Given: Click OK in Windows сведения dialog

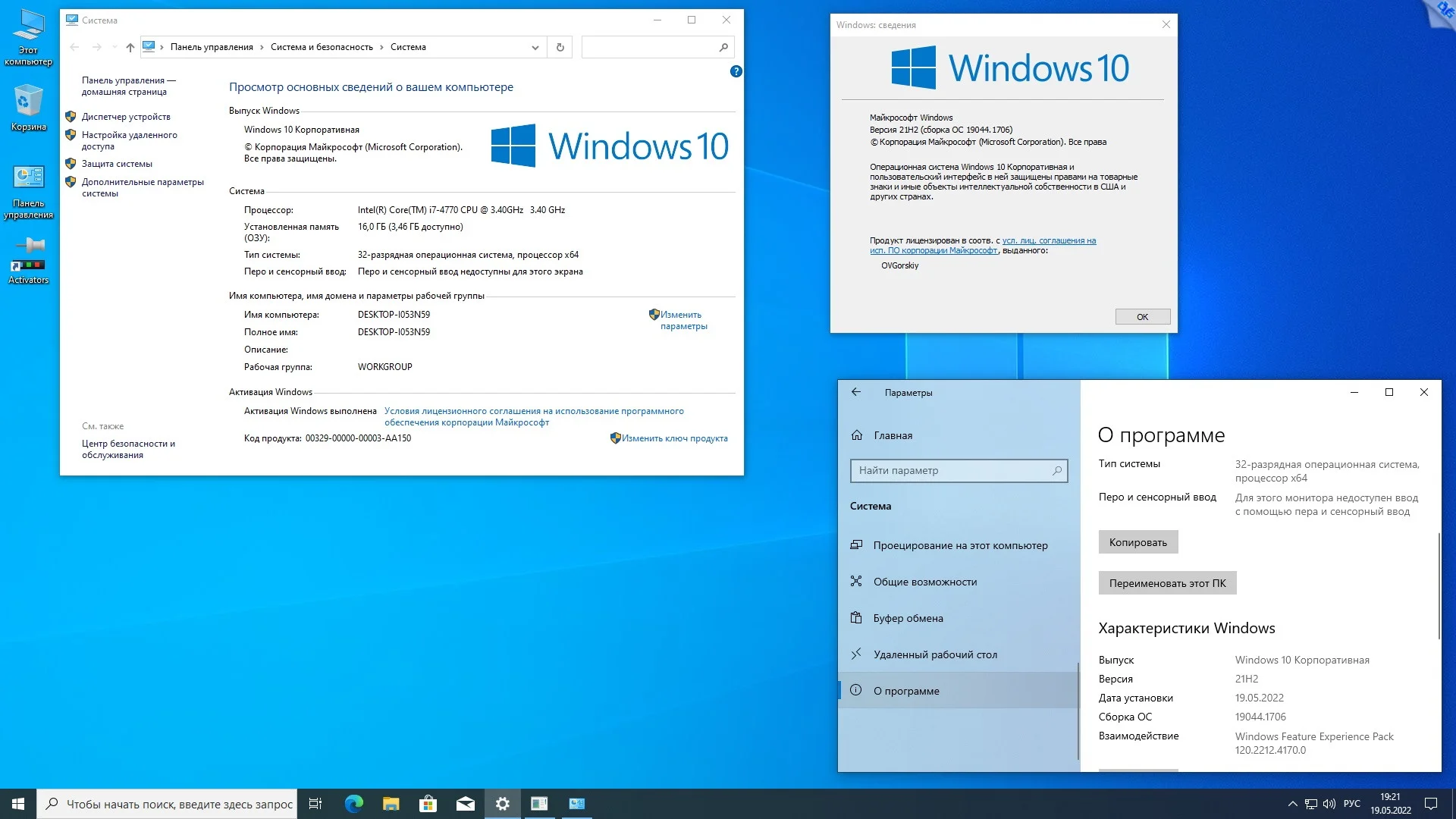Looking at the screenshot, I should 1142,317.
